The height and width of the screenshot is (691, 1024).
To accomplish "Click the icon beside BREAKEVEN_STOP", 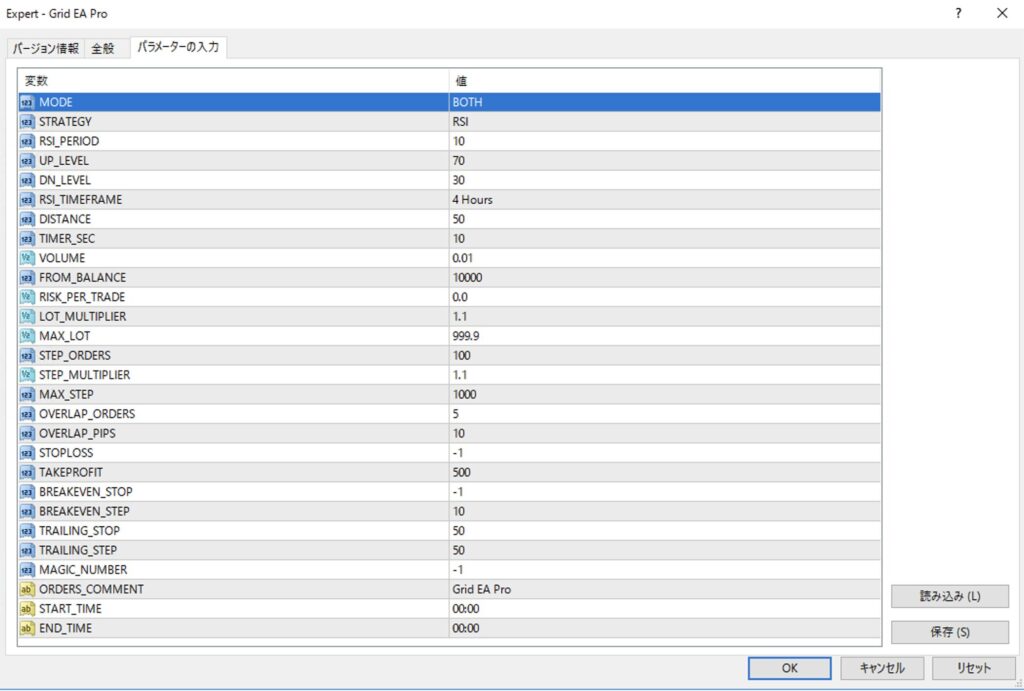I will [x=27, y=492].
